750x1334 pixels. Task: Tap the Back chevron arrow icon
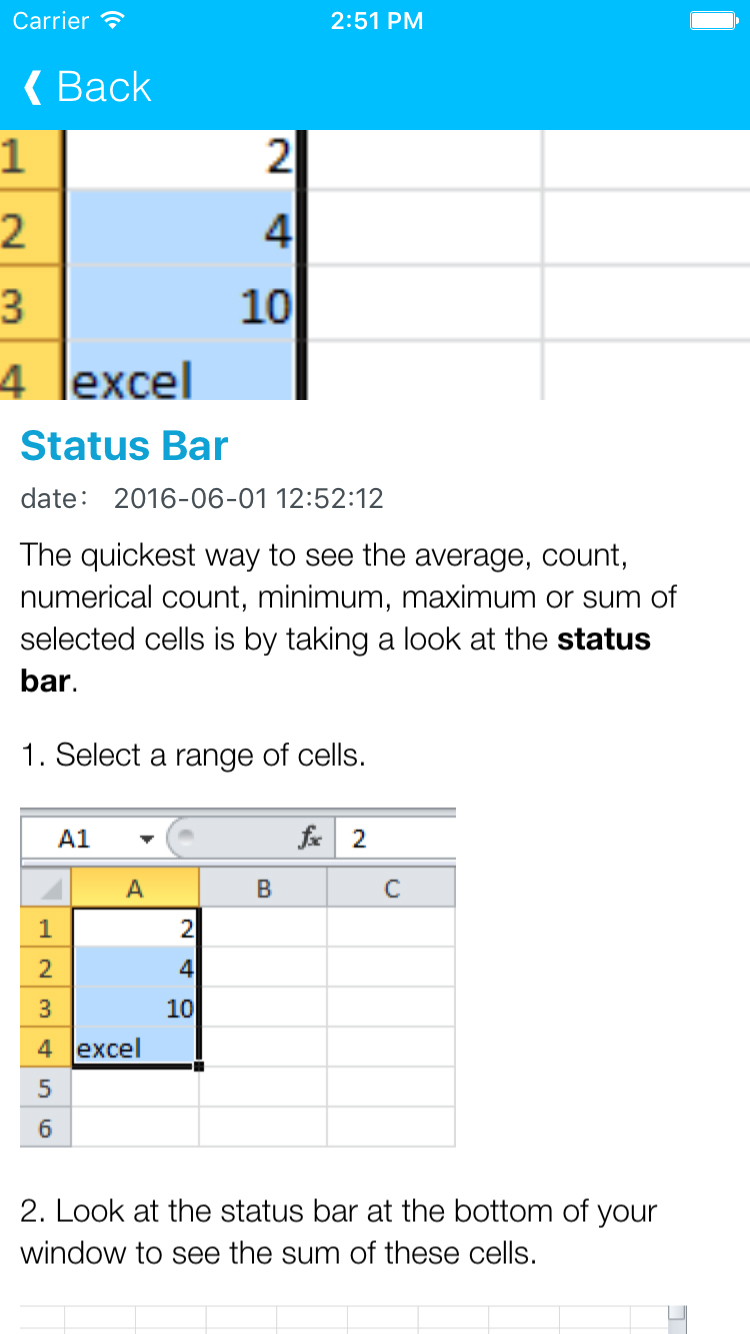coord(33,87)
